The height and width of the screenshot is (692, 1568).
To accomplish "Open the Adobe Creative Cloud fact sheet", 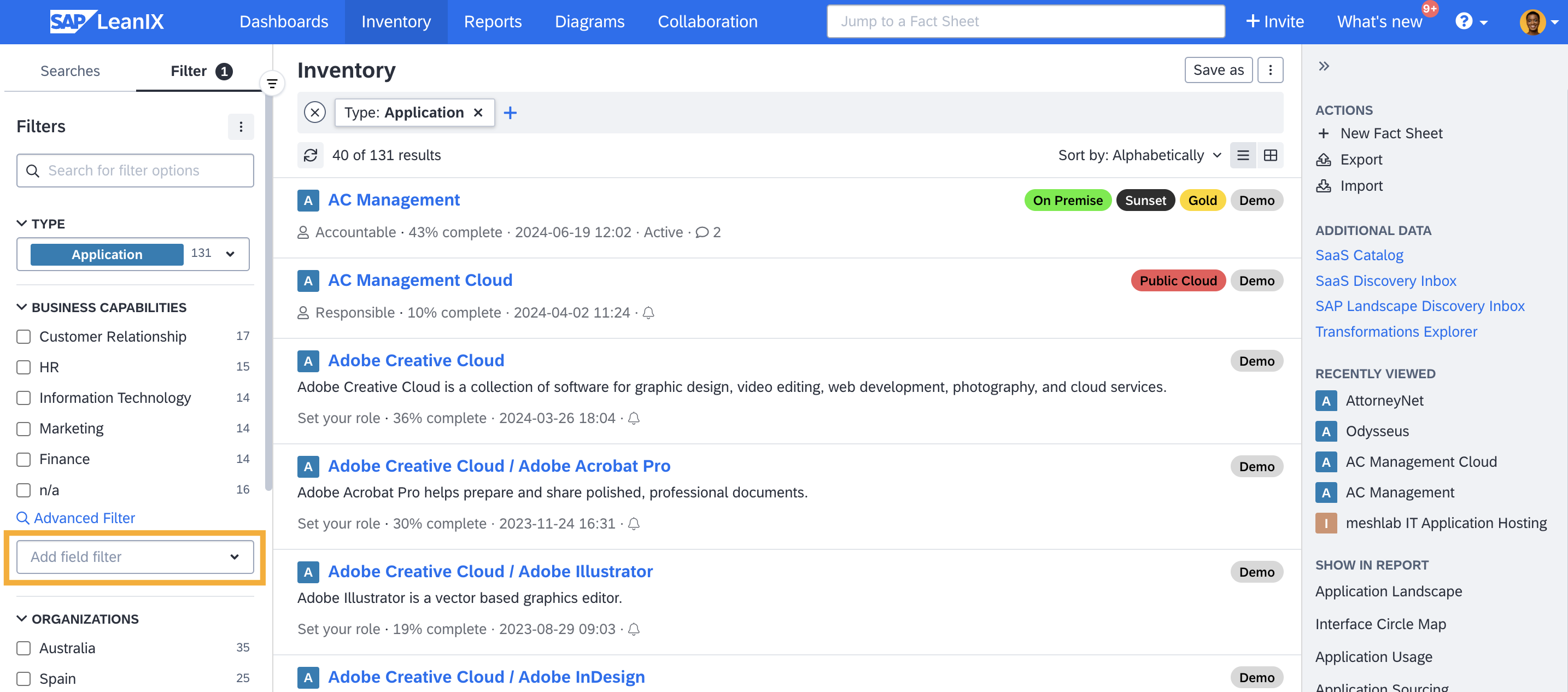I will pos(416,360).
